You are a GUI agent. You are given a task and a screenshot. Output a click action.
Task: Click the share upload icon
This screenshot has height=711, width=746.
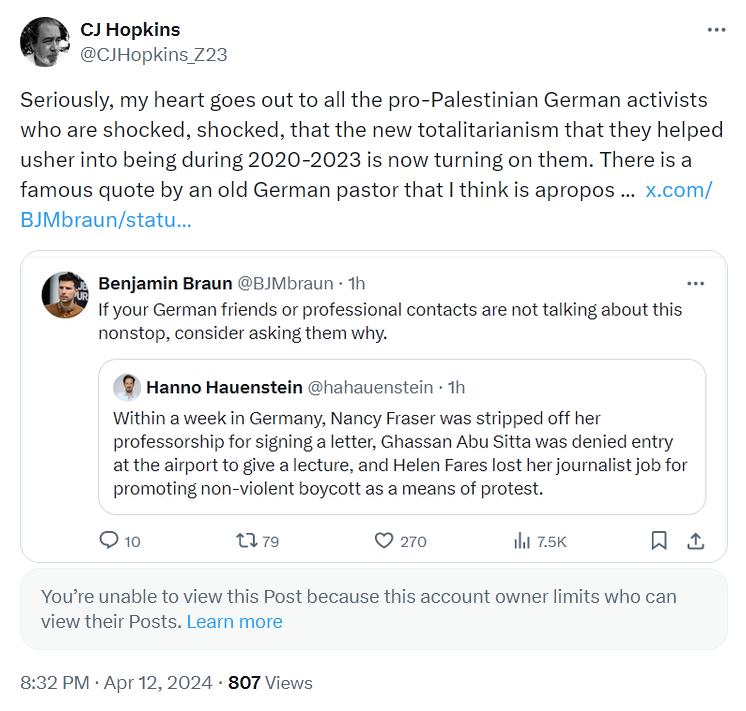(695, 540)
